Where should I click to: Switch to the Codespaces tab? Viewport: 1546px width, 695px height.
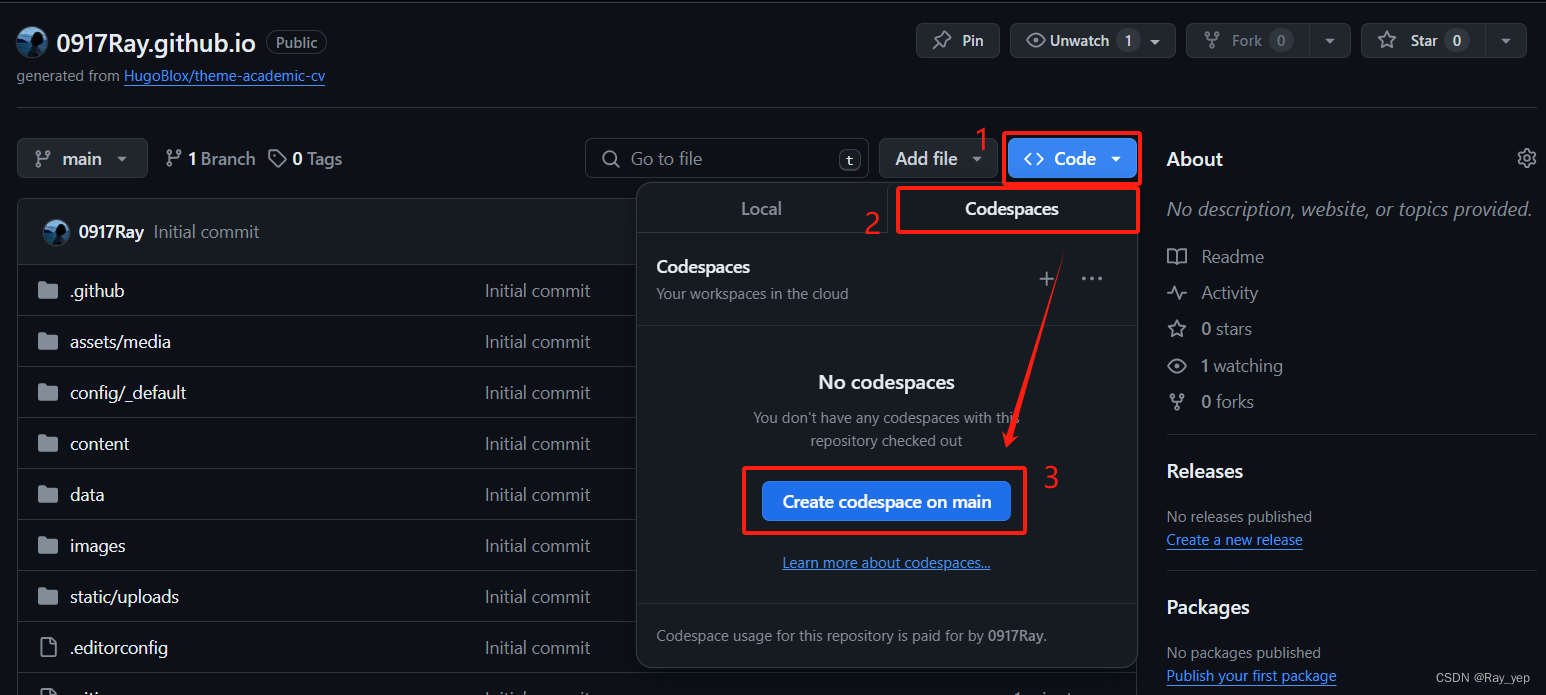[x=1012, y=208]
